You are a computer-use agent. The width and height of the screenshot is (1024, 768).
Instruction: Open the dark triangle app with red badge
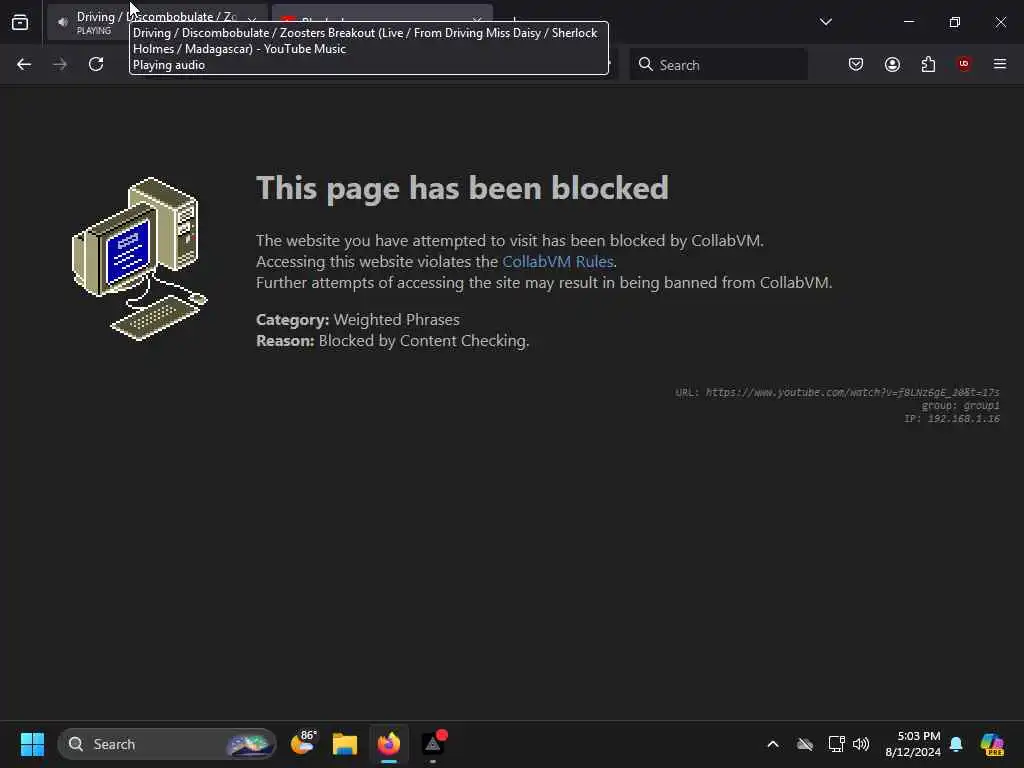[x=434, y=743]
